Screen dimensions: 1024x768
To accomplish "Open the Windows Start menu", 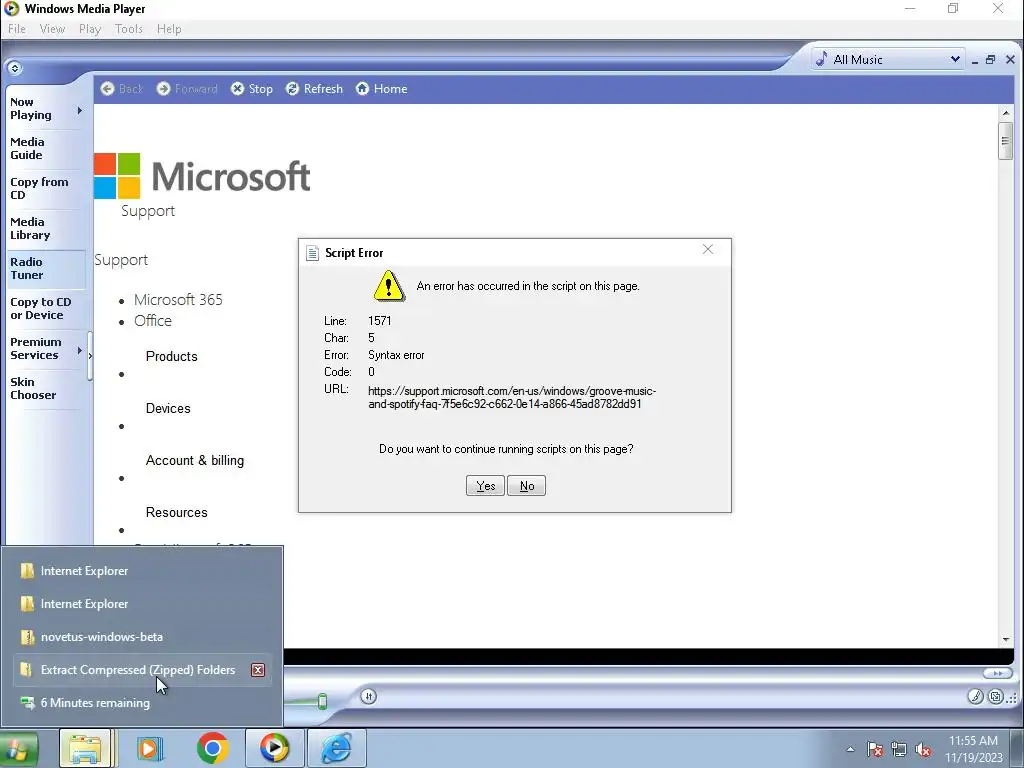I will click(18, 748).
